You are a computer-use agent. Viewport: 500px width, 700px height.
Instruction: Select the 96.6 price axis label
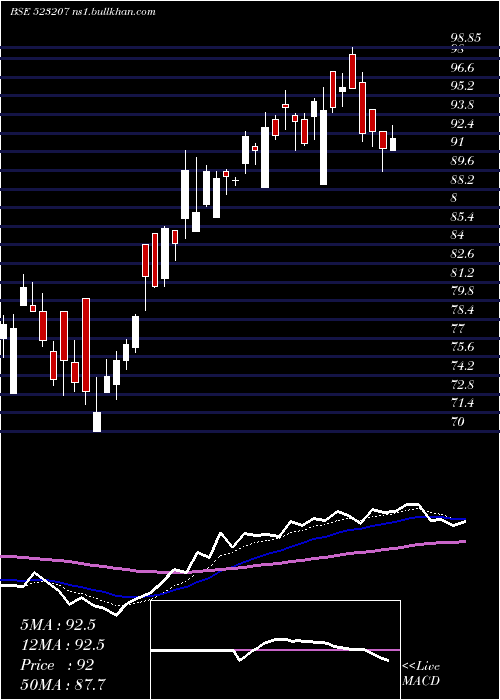(x=462, y=68)
